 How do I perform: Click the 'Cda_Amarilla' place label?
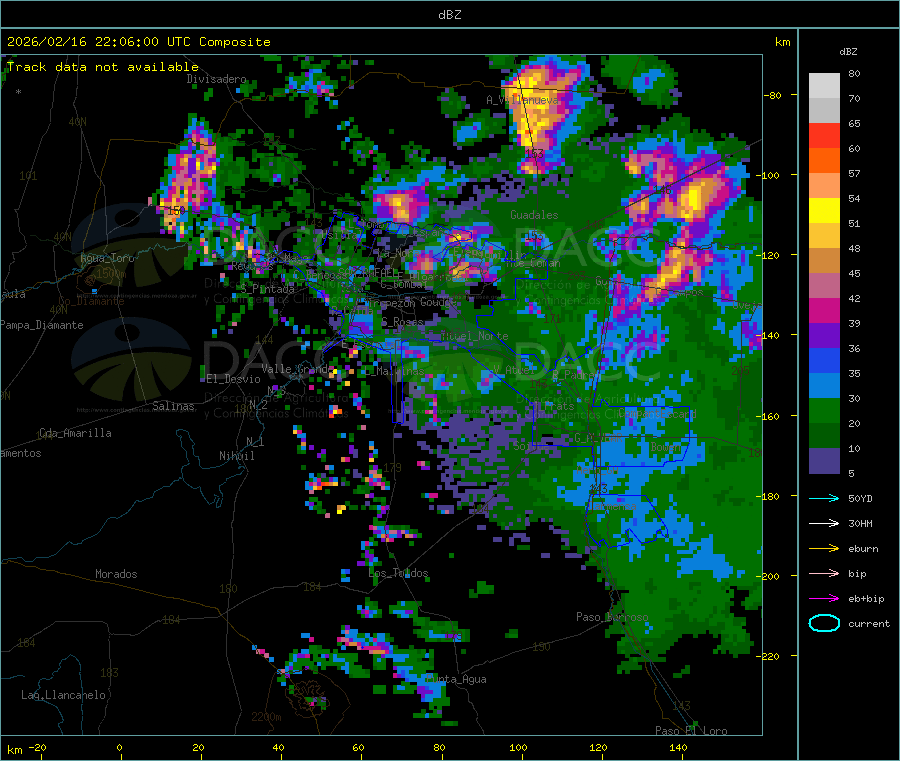(x=75, y=433)
